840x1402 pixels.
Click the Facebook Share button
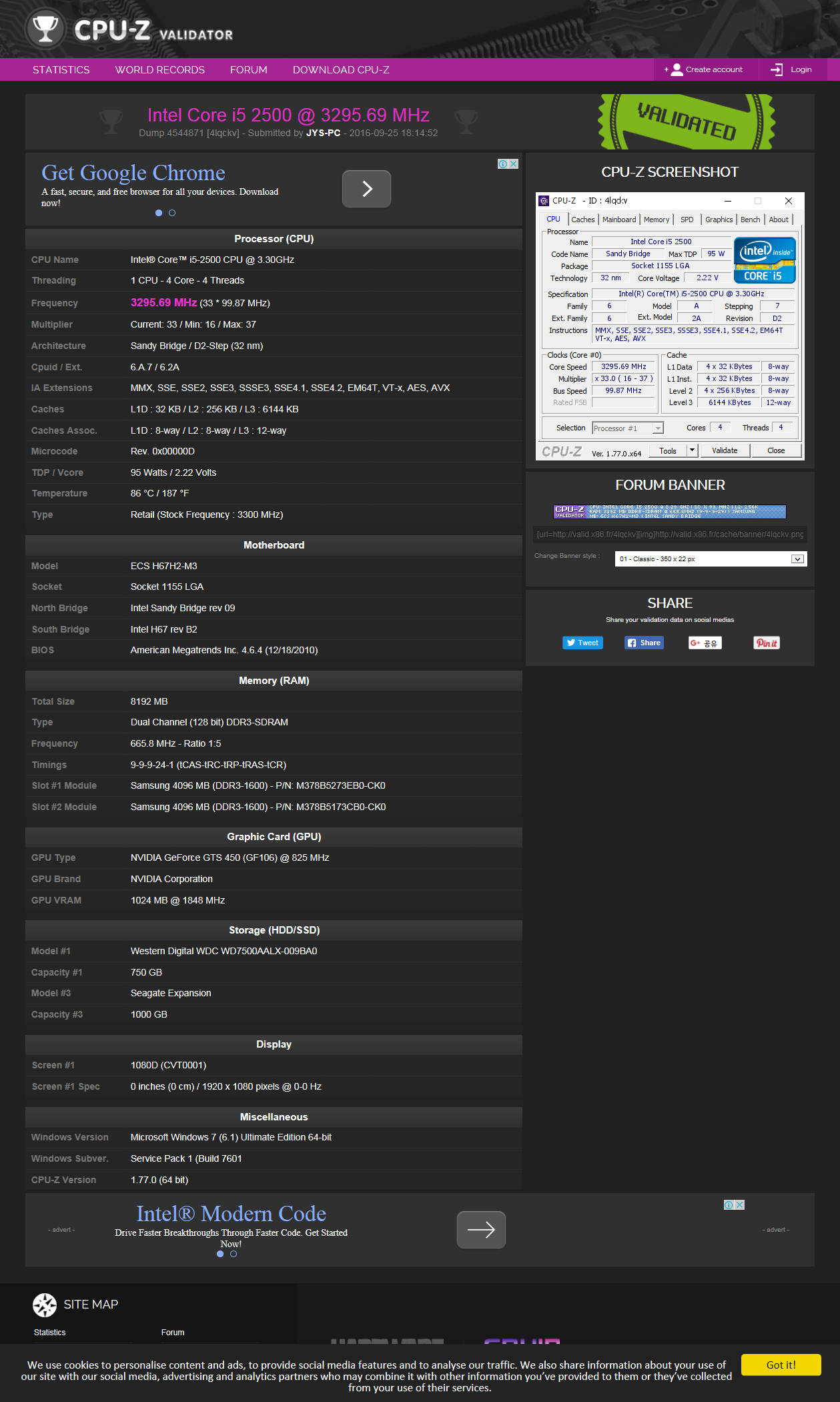click(x=644, y=643)
